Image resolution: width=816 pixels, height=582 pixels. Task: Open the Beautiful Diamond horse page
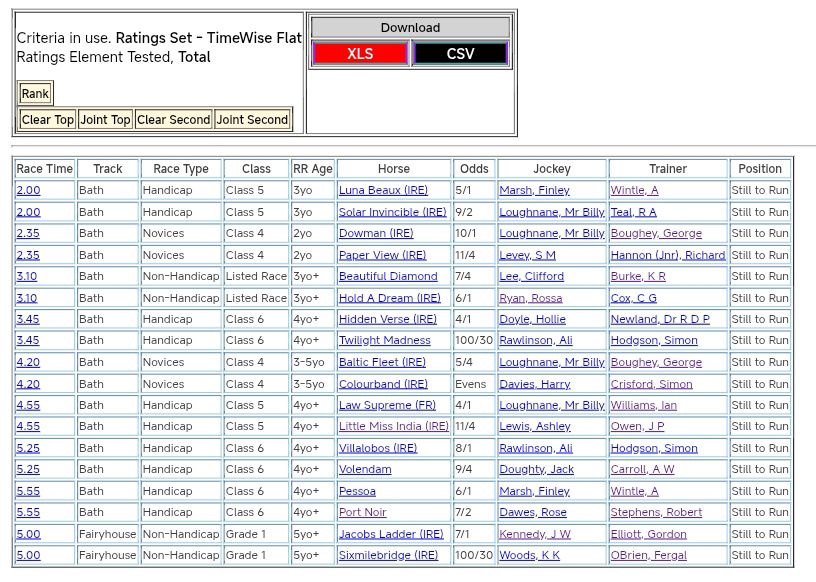point(388,276)
